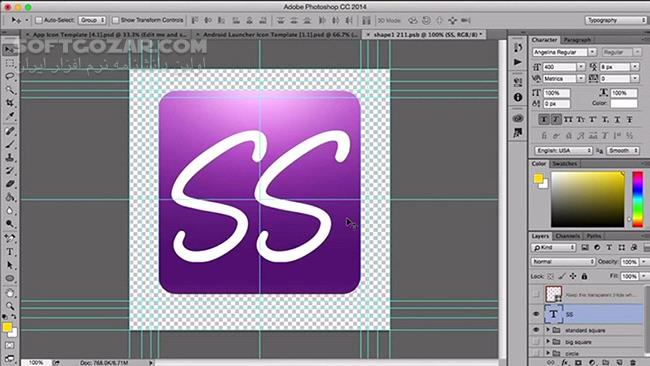Viewport: 650px width, 366px height.
Task: Enable the Auto-Select checkbox
Action: (x=39, y=20)
